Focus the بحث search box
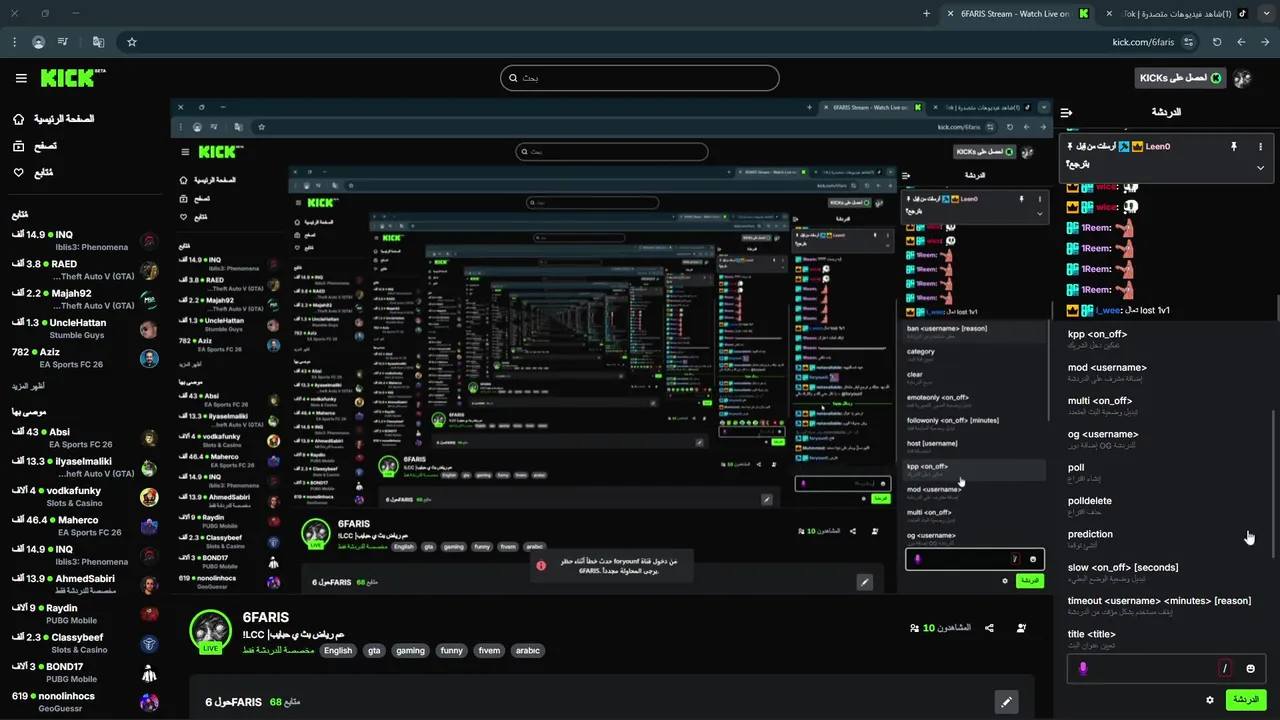Image resolution: width=1280 pixels, height=720 pixels. [x=639, y=78]
